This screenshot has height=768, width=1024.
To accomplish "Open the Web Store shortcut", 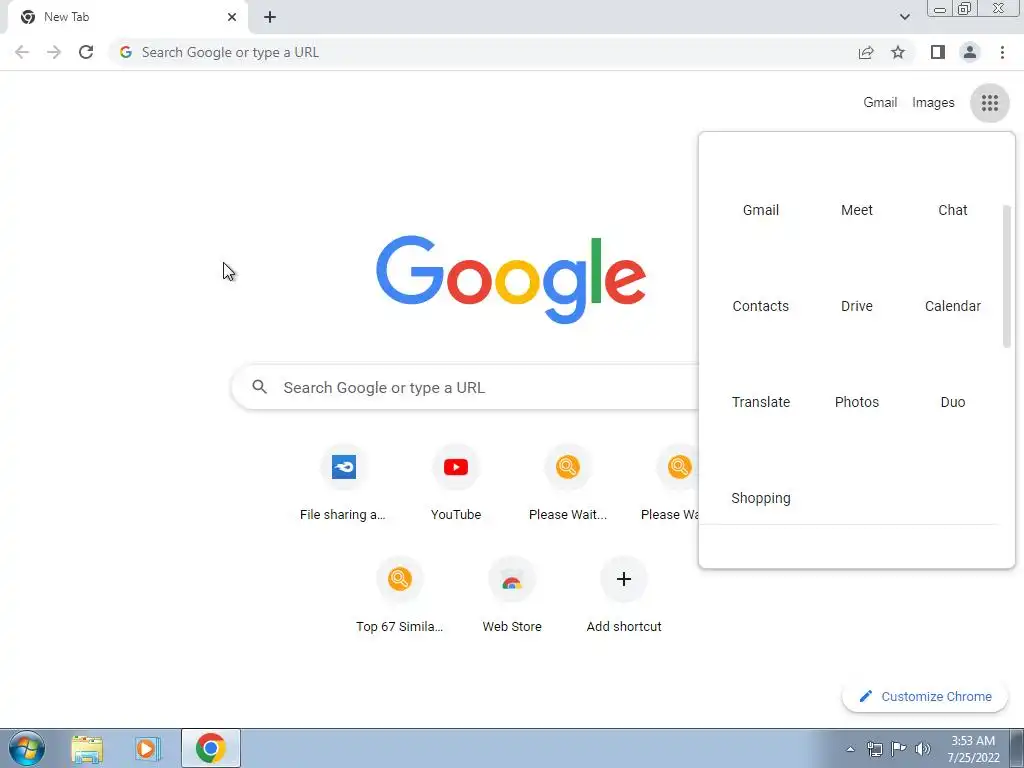I will 512,596.
